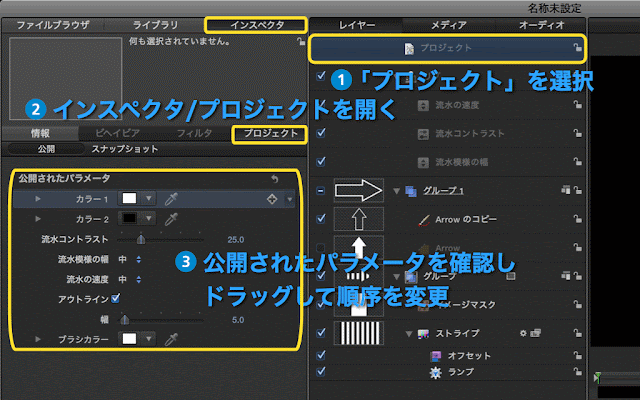Click the gear icon on the ストライプ row
The width and height of the screenshot is (640, 400).
point(523,333)
